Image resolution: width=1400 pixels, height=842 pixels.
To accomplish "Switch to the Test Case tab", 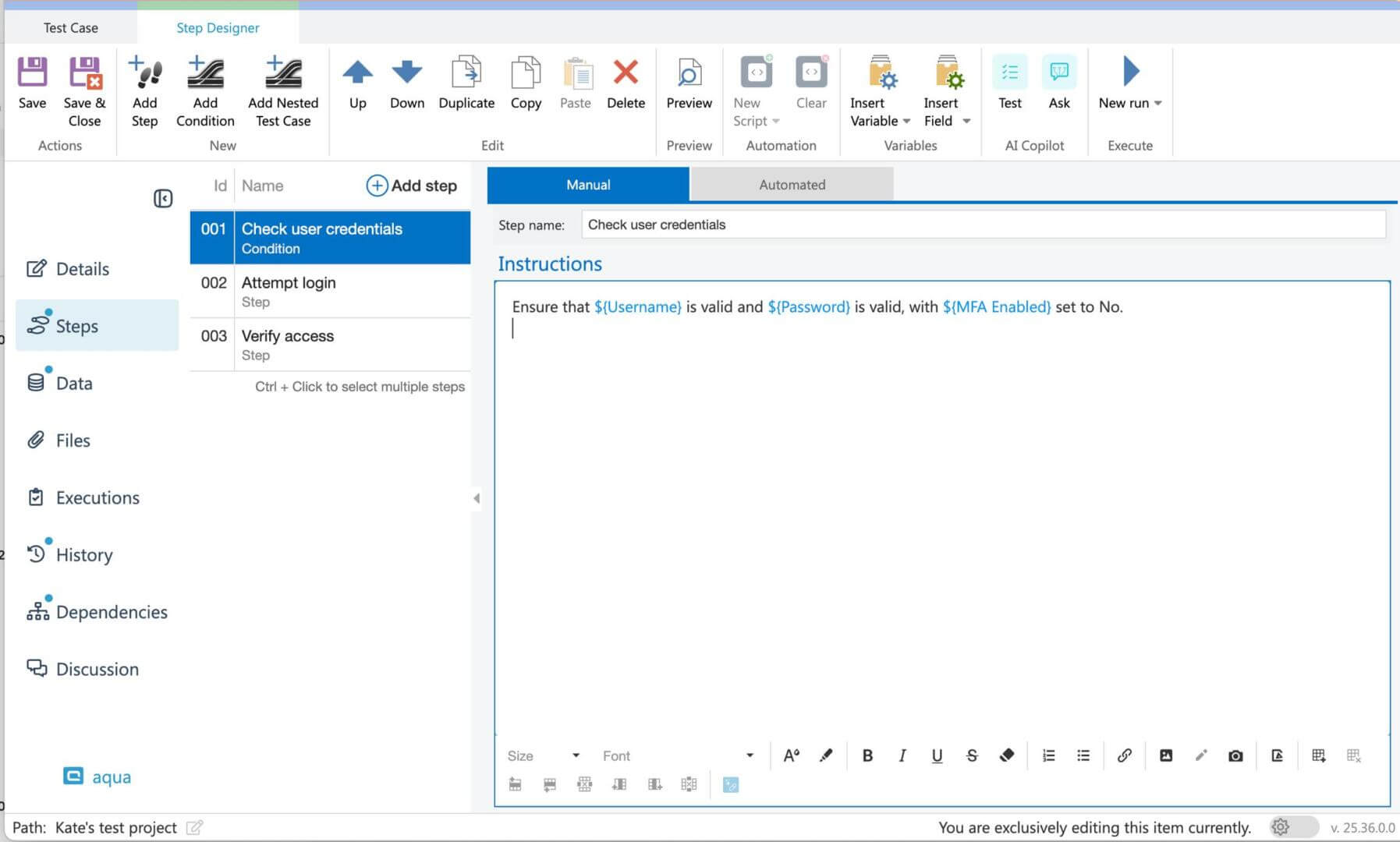I will coord(71,28).
